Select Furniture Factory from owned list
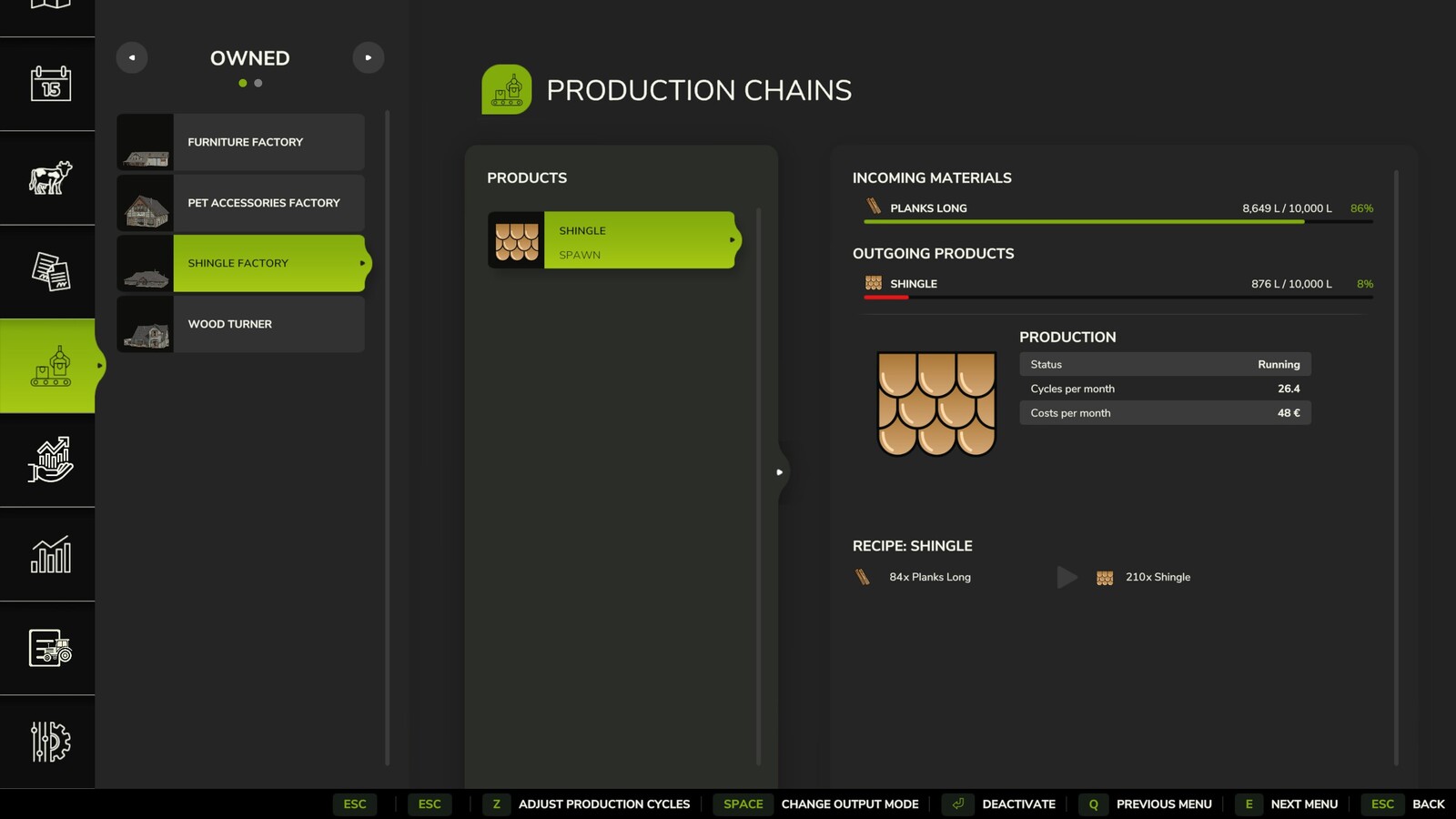 pyautogui.click(x=241, y=142)
